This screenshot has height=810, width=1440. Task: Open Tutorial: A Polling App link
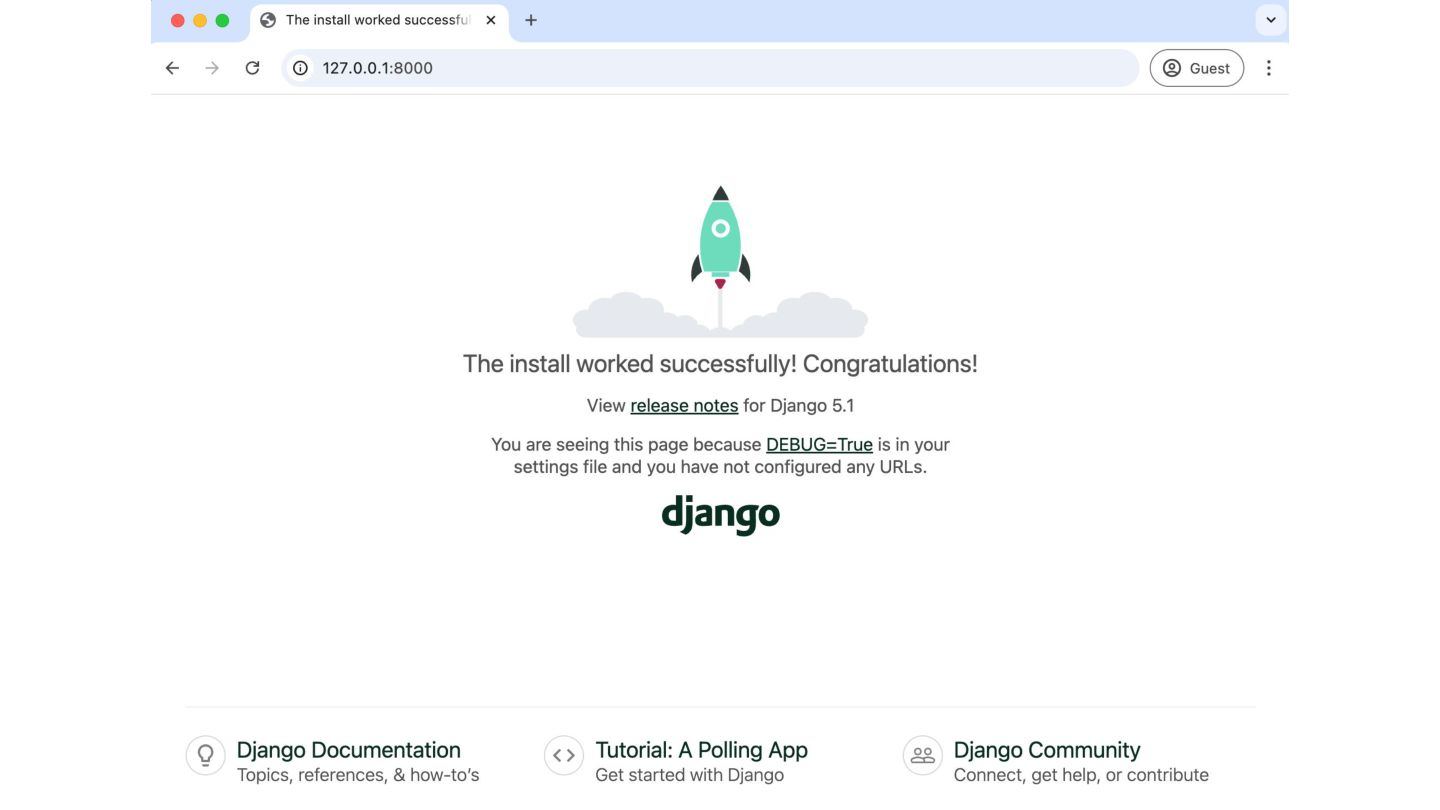tap(701, 750)
